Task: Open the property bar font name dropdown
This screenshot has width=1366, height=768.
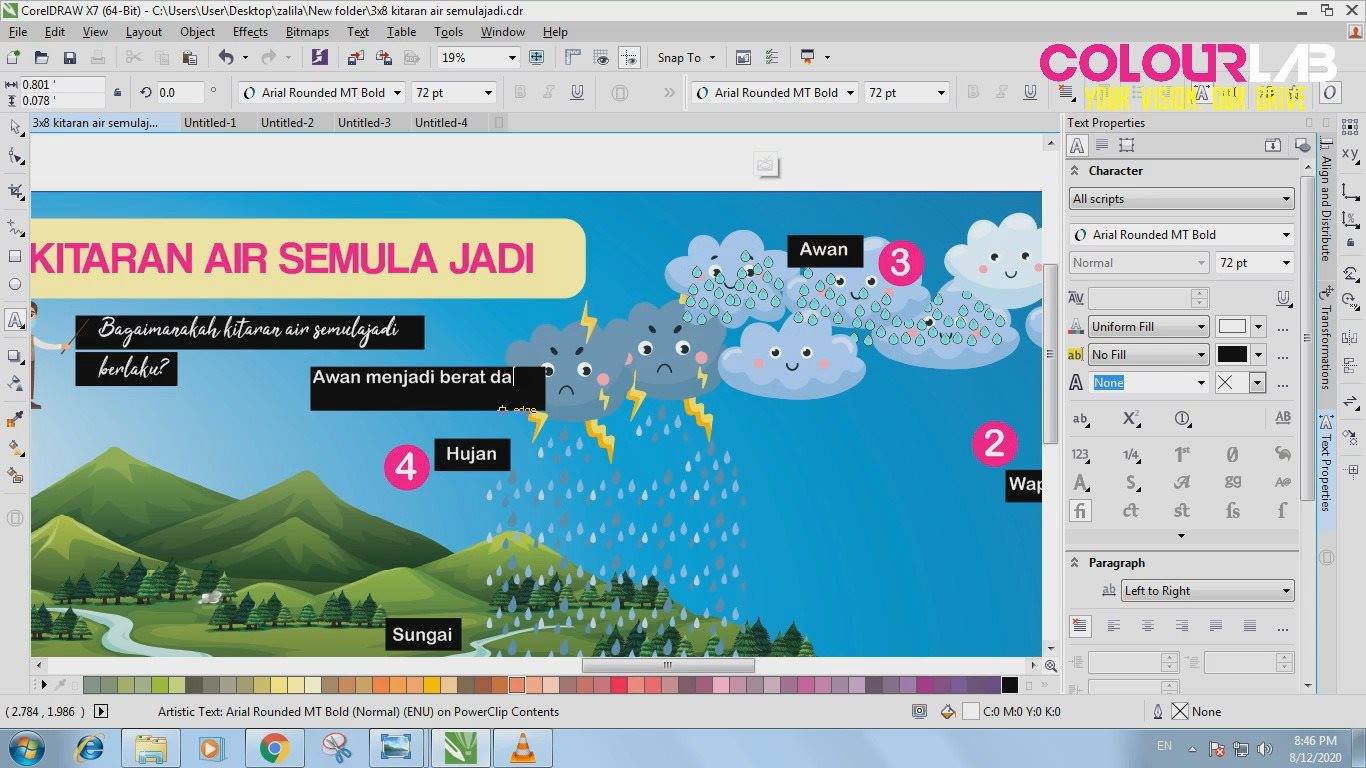Action: coord(397,93)
